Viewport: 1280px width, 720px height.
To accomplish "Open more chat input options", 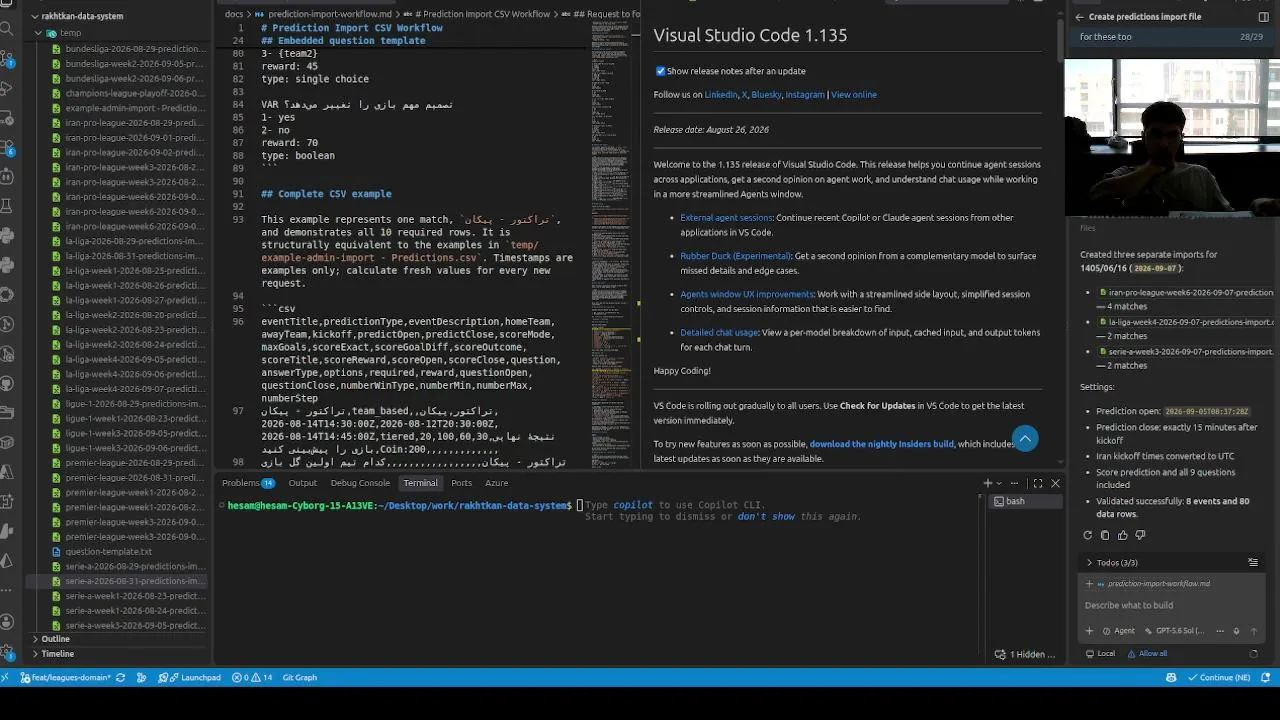I will (x=1219, y=631).
